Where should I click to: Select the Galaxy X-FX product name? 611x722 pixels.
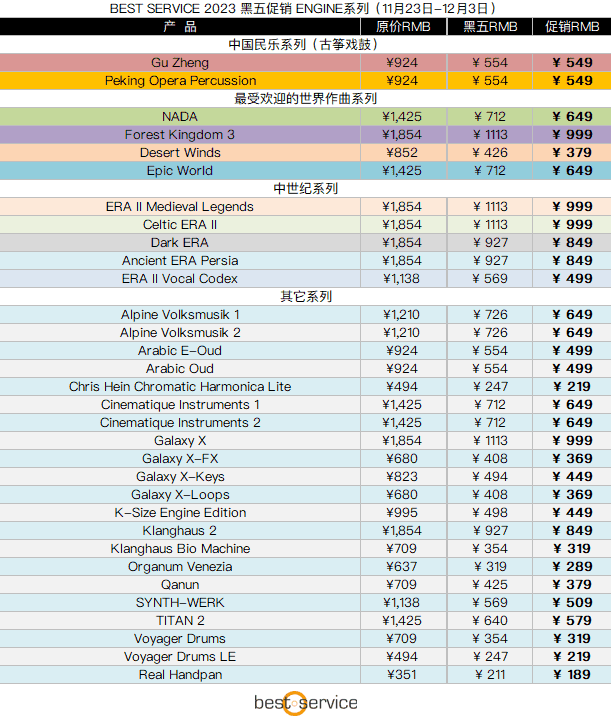[180, 459]
